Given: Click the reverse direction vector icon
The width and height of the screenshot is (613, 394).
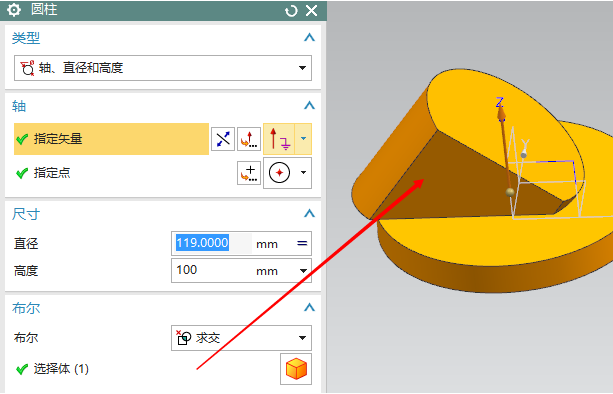Looking at the screenshot, I should (223, 139).
